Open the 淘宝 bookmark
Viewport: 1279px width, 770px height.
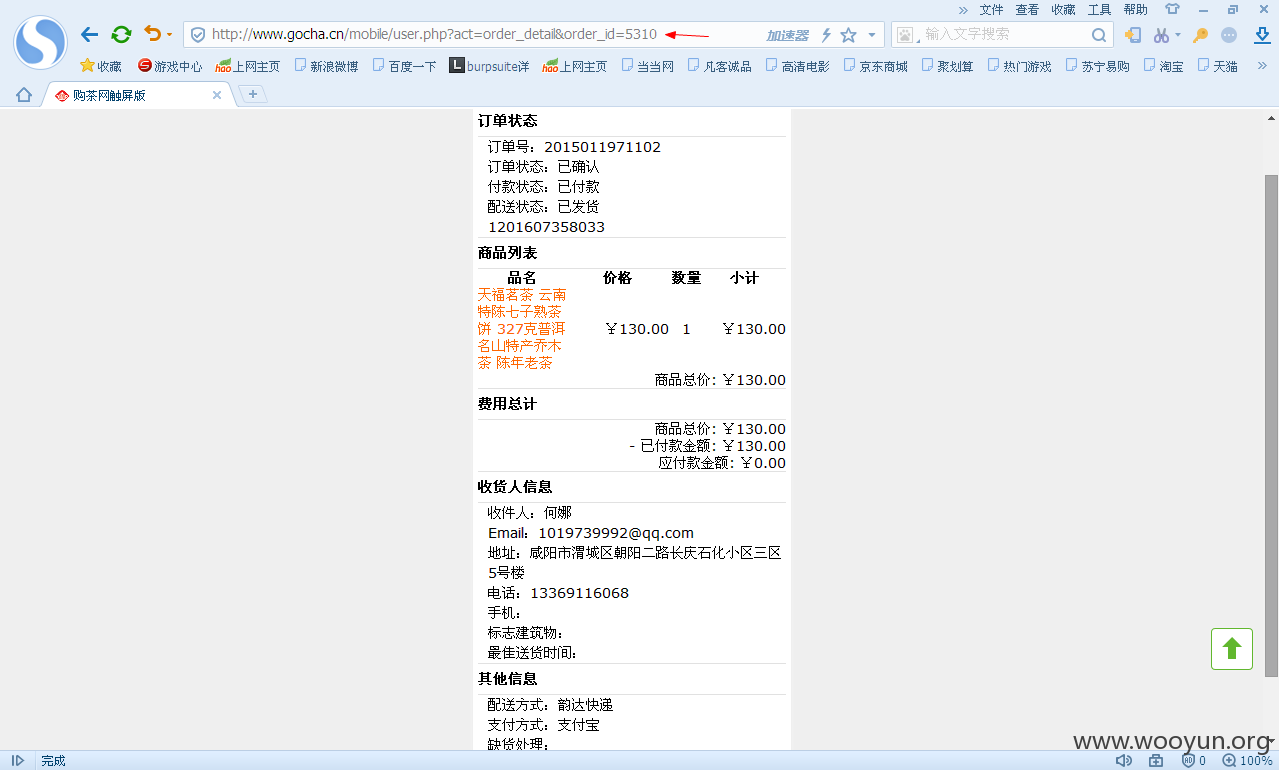[x=1164, y=66]
